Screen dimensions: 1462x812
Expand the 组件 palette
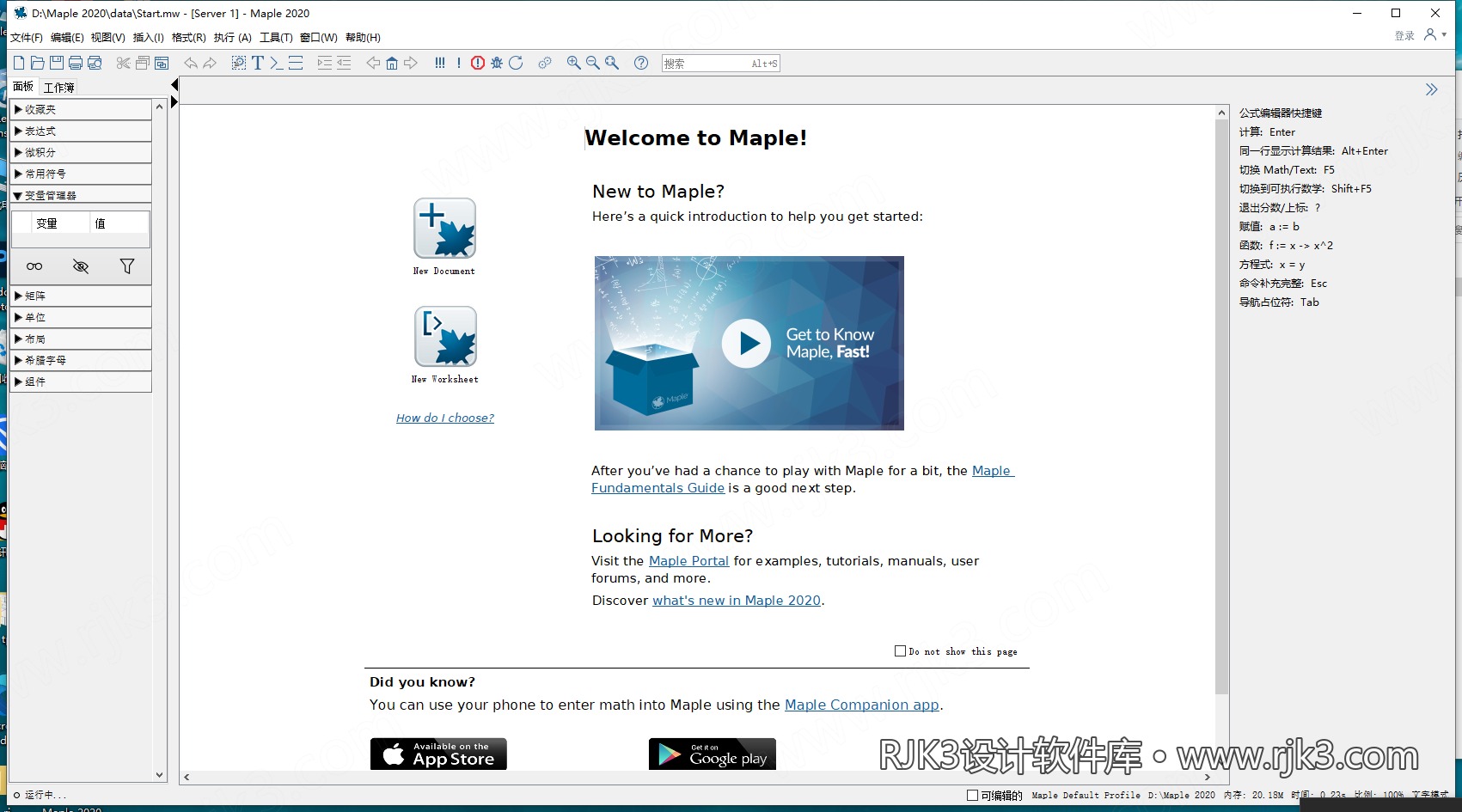(x=81, y=382)
